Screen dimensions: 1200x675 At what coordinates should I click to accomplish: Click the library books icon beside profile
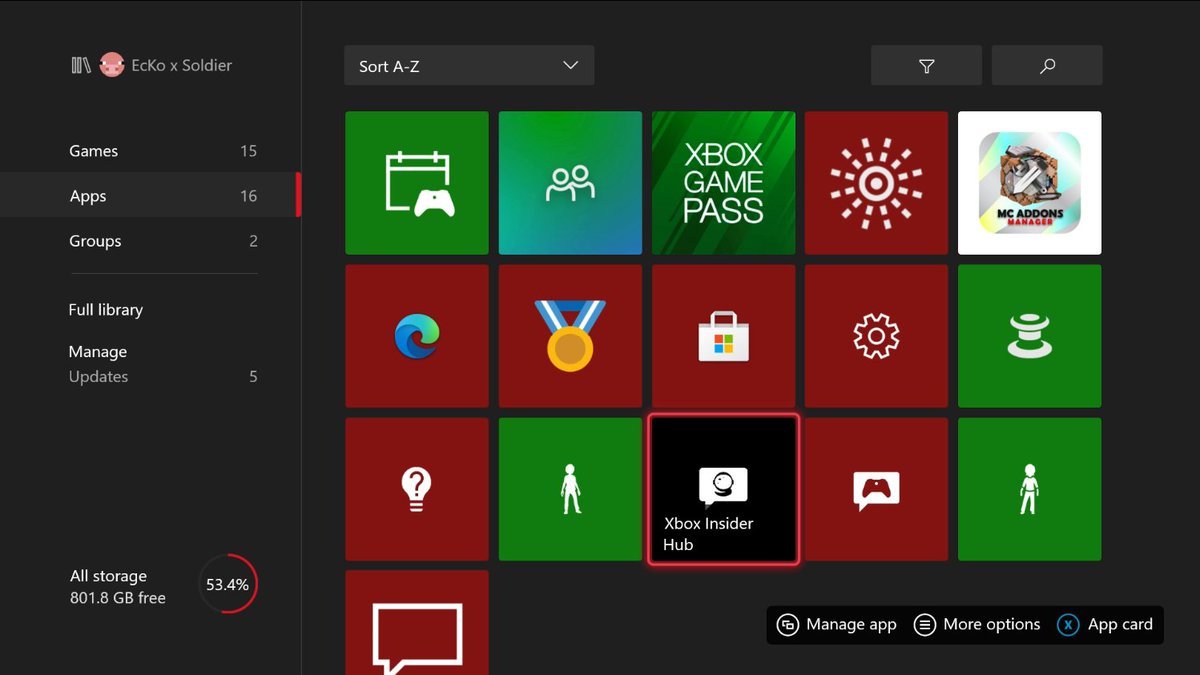pyautogui.click(x=81, y=65)
